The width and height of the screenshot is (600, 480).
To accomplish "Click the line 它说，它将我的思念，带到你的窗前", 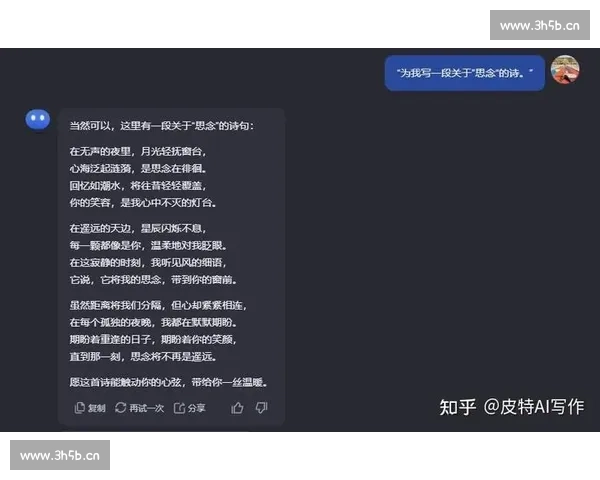I will 153,280.
